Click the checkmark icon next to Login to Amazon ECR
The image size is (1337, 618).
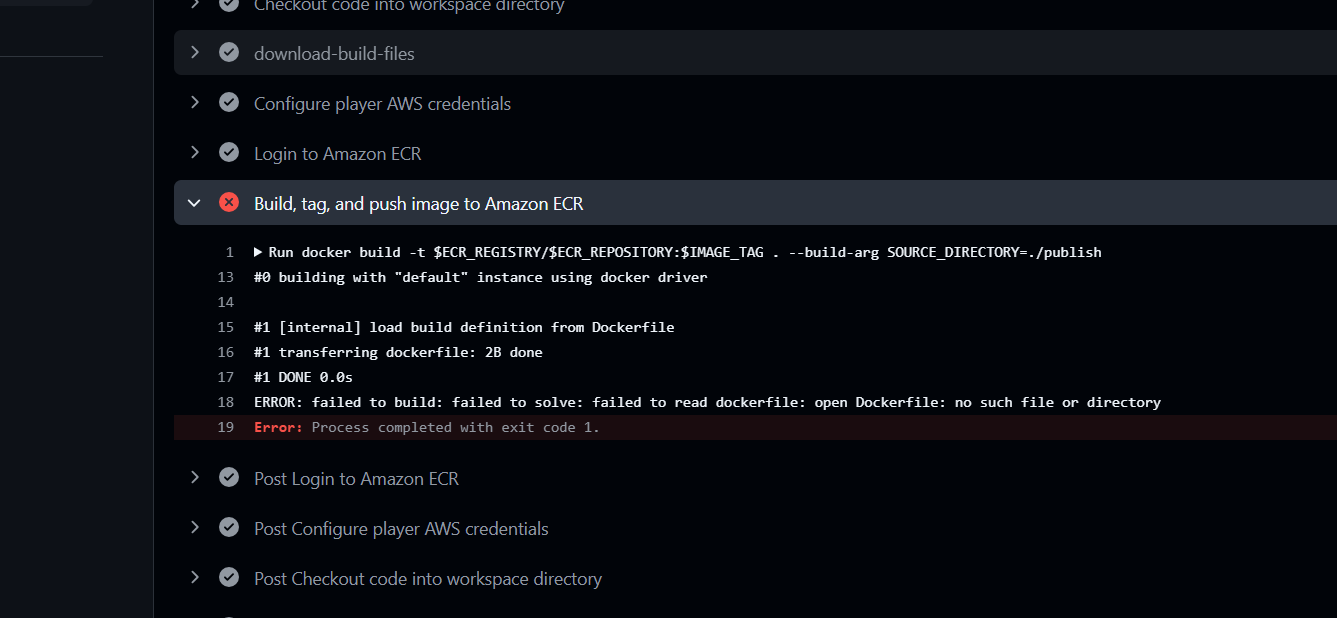point(229,153)
